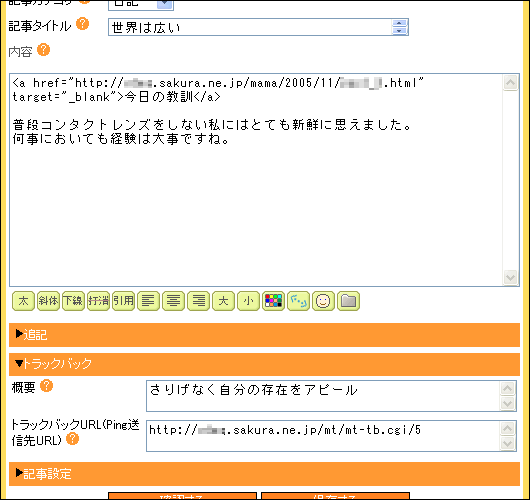
Task: Decrease font size with 小 button
Action: coord(248,301)
